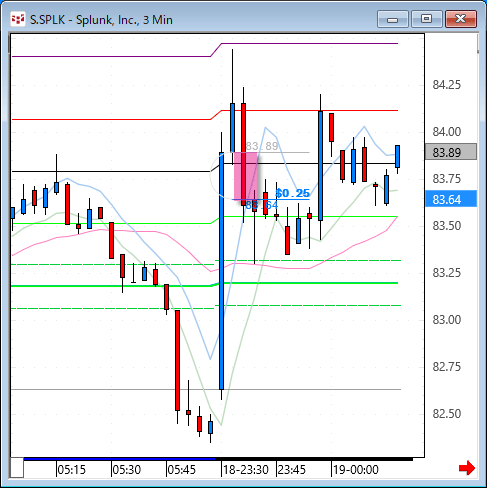Click the 05:15 time axis label
Screen dimensions: 487x488
pos(72,470)
